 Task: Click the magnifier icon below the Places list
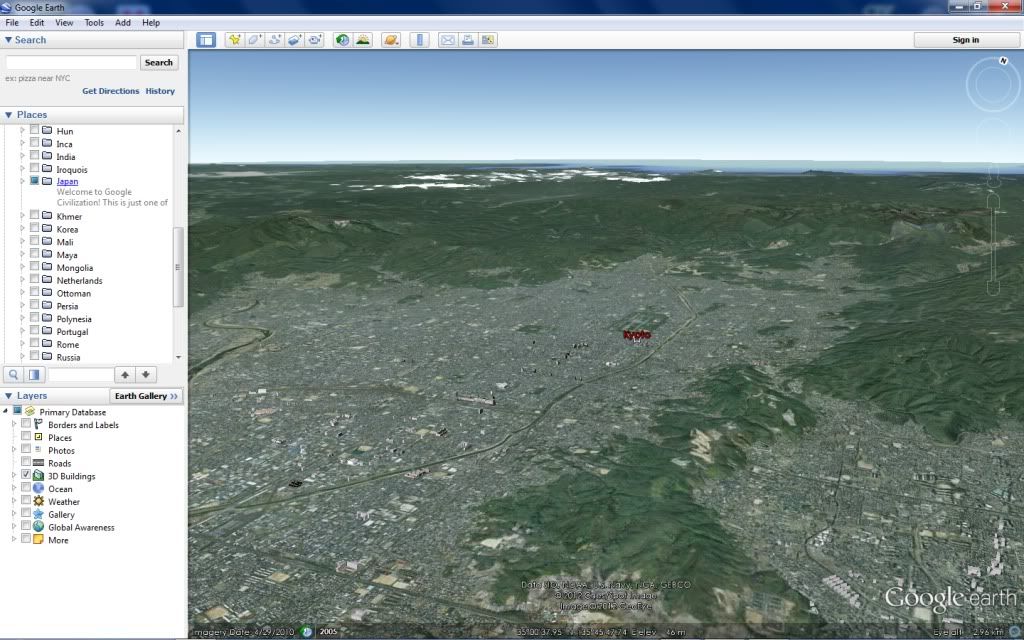coord(13,375)
